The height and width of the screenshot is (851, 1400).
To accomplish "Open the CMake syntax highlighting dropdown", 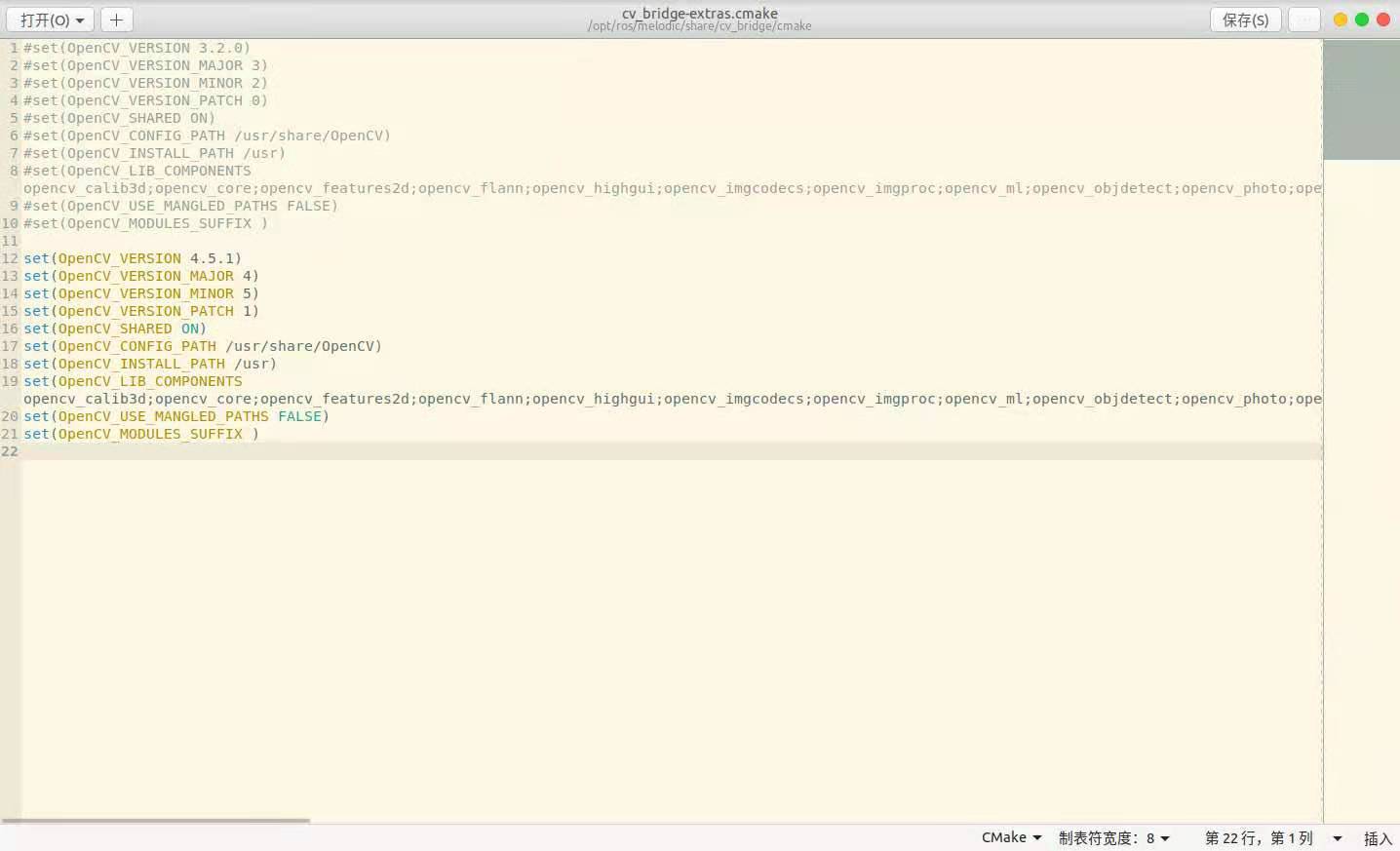I will [1009, 837].
